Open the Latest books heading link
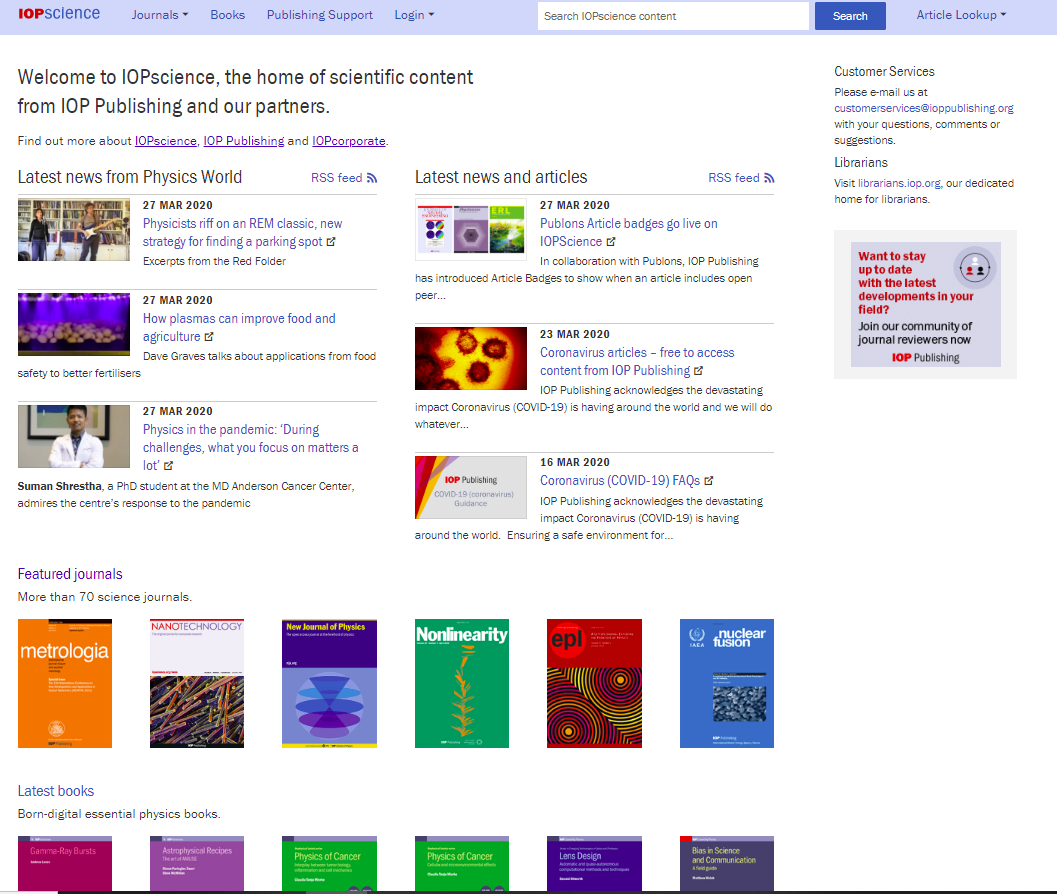Screen dimensions: 1057x894 [x=56, y=791]
